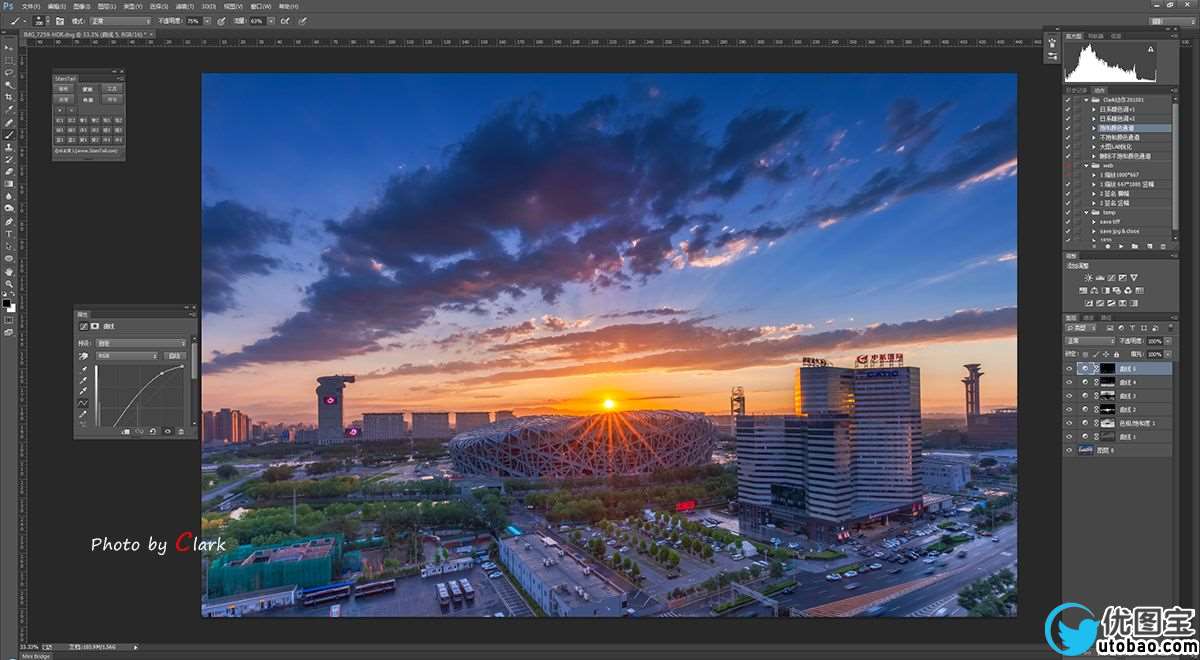The image size is (1200, 660).
Task: Select the Clone Stamp tool
Action: (9, 147)
